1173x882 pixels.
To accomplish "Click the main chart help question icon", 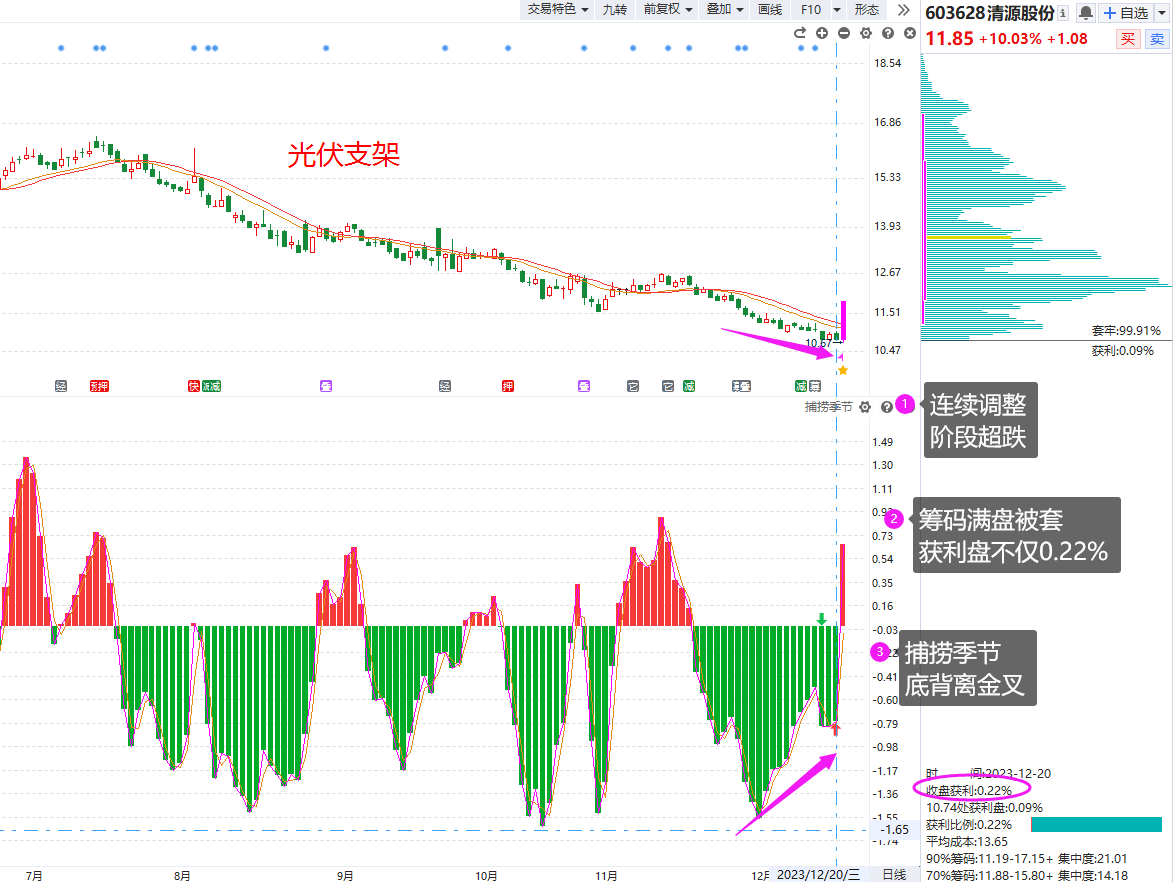I will 888,33.
